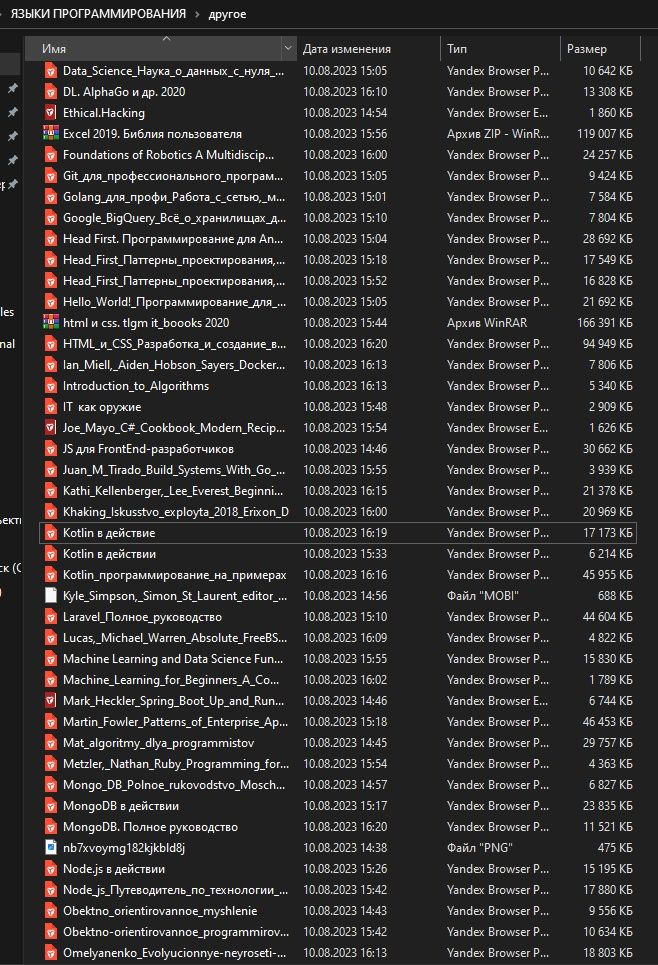The image size is (658, 965).
Task: Click Obektno_orientirovannoe_myshlenie file icon
Action: click(50, 910)
